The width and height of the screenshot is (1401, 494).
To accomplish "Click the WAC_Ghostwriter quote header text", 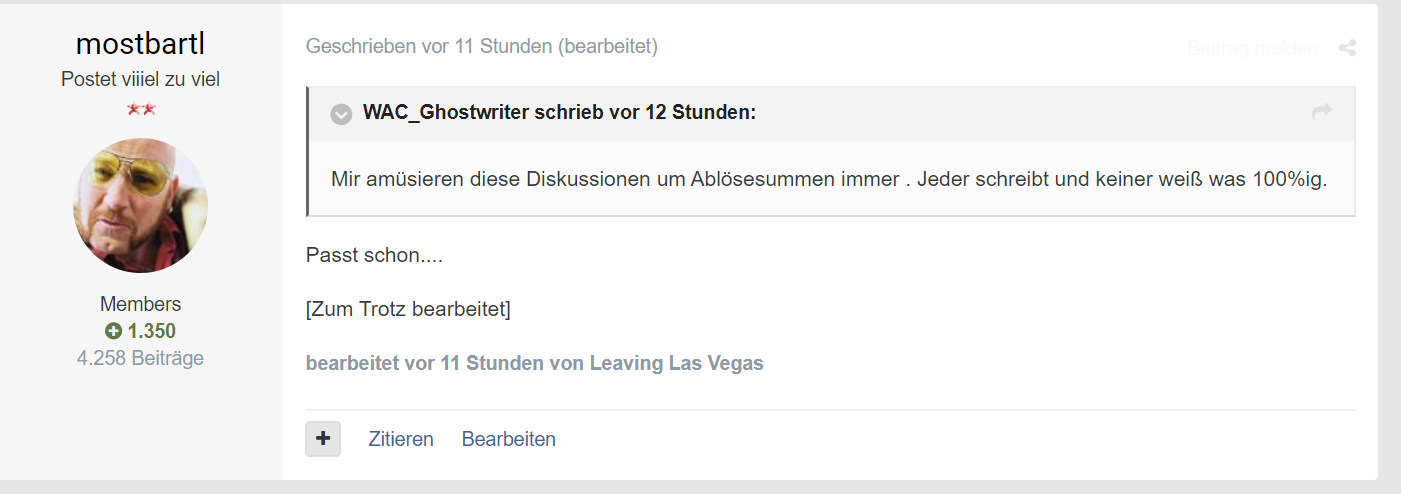I will point(560,112).
